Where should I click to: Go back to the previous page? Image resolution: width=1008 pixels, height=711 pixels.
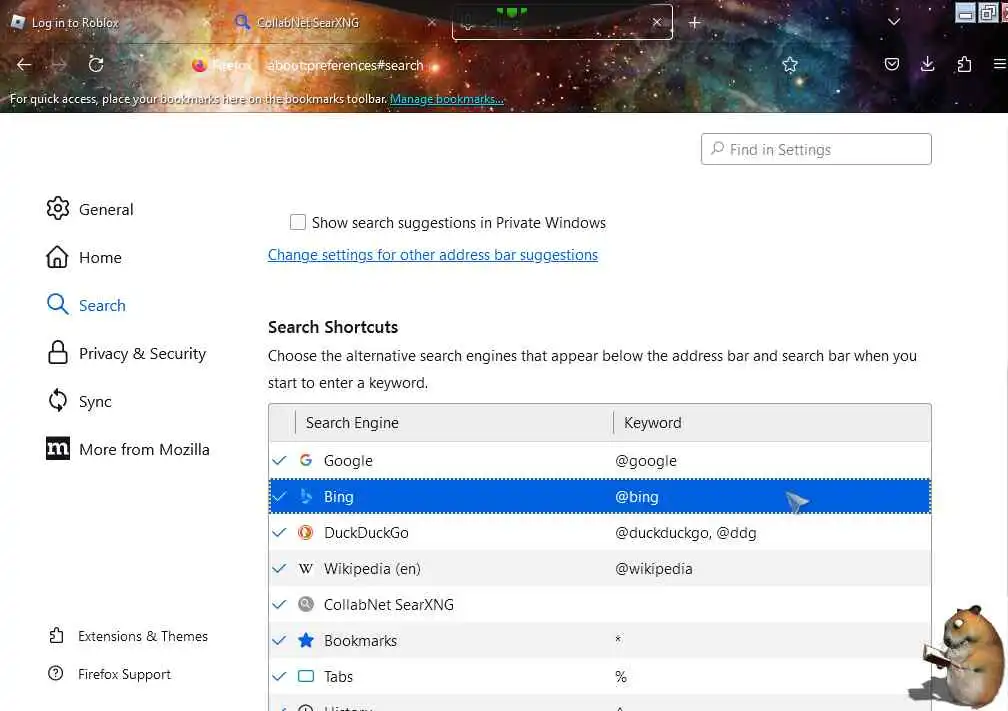[x=24, y=64]
